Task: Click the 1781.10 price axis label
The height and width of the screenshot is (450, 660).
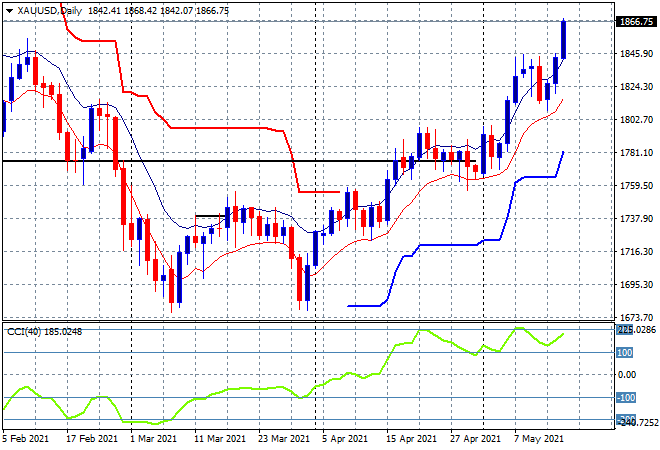Action: [x=636, y=153]
